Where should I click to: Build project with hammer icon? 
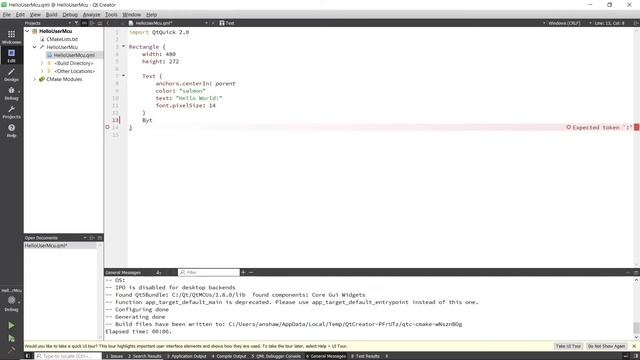tap(11, 350)
